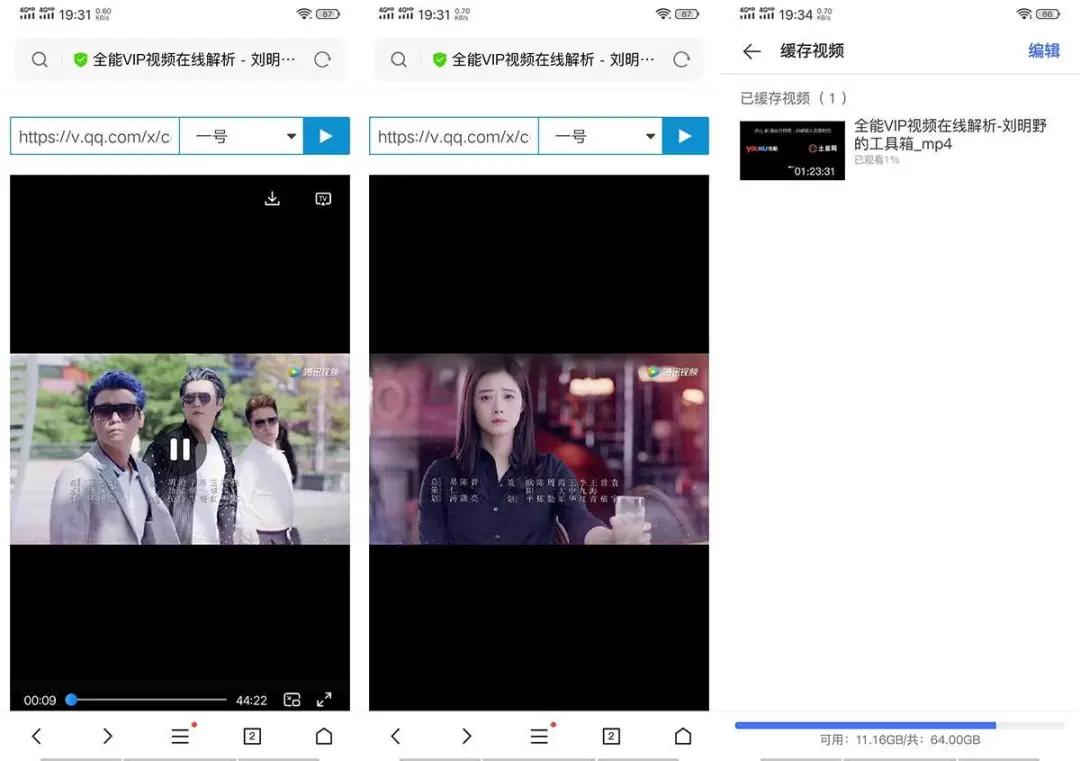Open browser menu icon with red dot
The image size is (1080, 761).
pyautogui.click(x=180, y=735)
